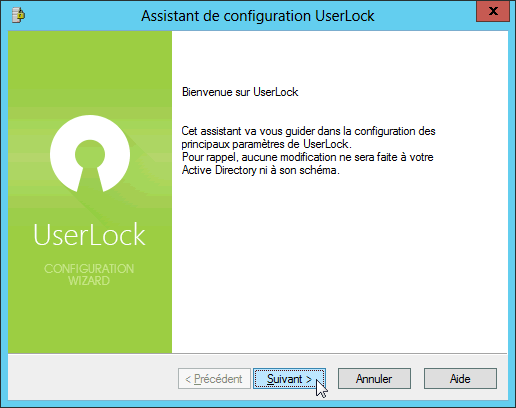This screenshot has width=516, height=408.
Task: Click the disabled '< Précédent' button
Action: [x=214, y=379]
